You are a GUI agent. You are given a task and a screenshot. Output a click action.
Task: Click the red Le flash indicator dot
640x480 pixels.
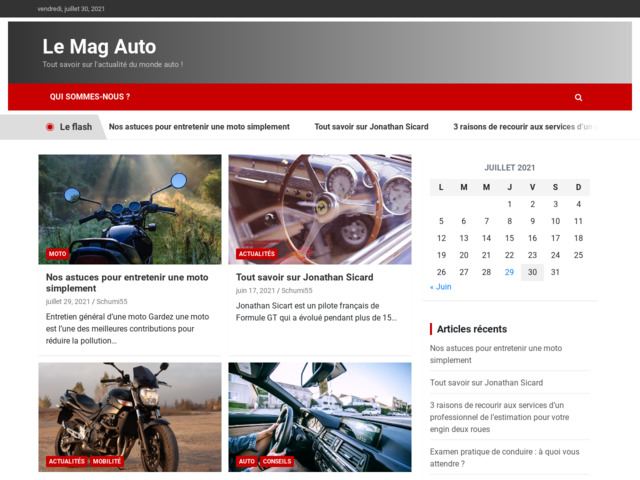[50, 127]
